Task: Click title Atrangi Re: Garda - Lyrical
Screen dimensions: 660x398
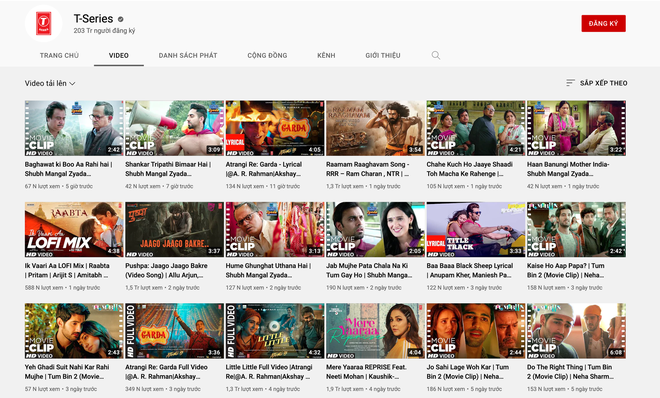Action: coord(263,169)
